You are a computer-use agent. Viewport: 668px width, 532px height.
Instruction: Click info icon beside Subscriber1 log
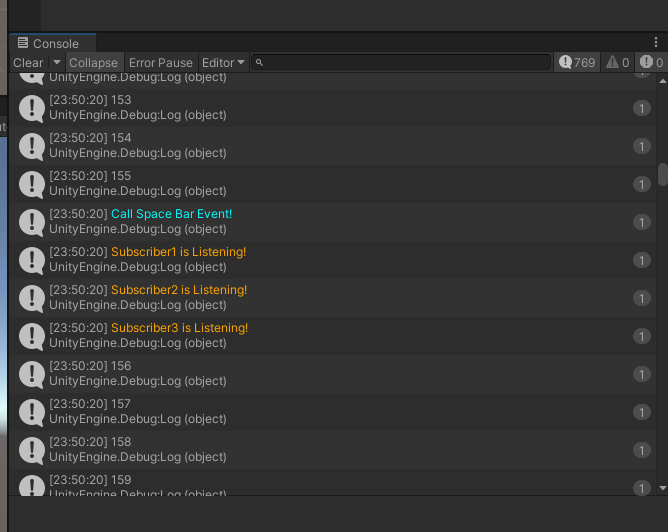(x=32, y=260)
